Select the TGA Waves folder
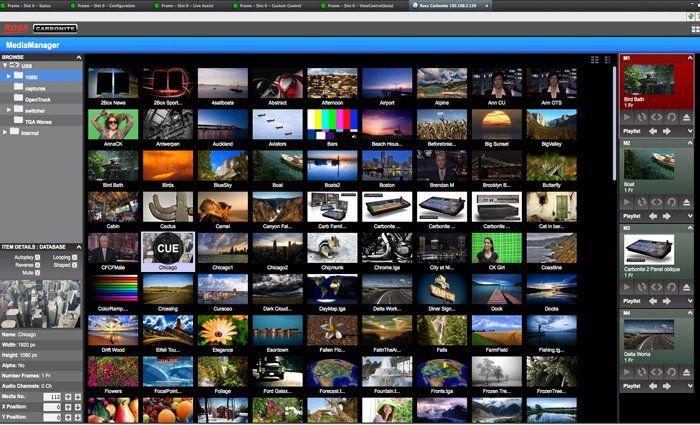The width and height of the screenshot is (700, 425). coord(41,121)
